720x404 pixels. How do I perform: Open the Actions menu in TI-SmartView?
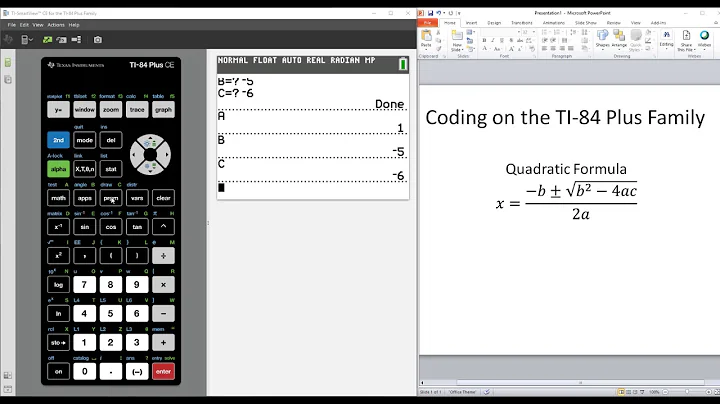pyautogui.click(x=56, y=25)
